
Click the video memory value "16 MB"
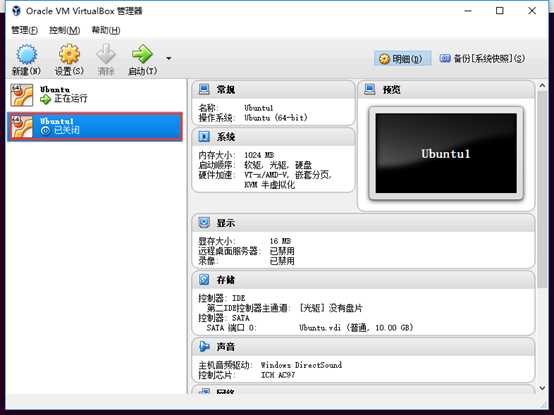(280, 241)
